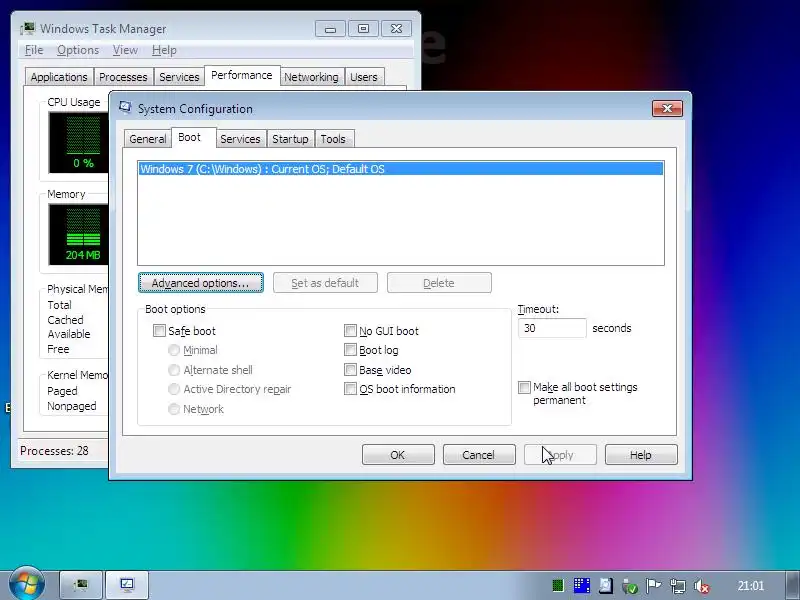The width and height of the screenshot is (800, 600).
Task: Open Task Manager Options menu
Action: [78, 50]
